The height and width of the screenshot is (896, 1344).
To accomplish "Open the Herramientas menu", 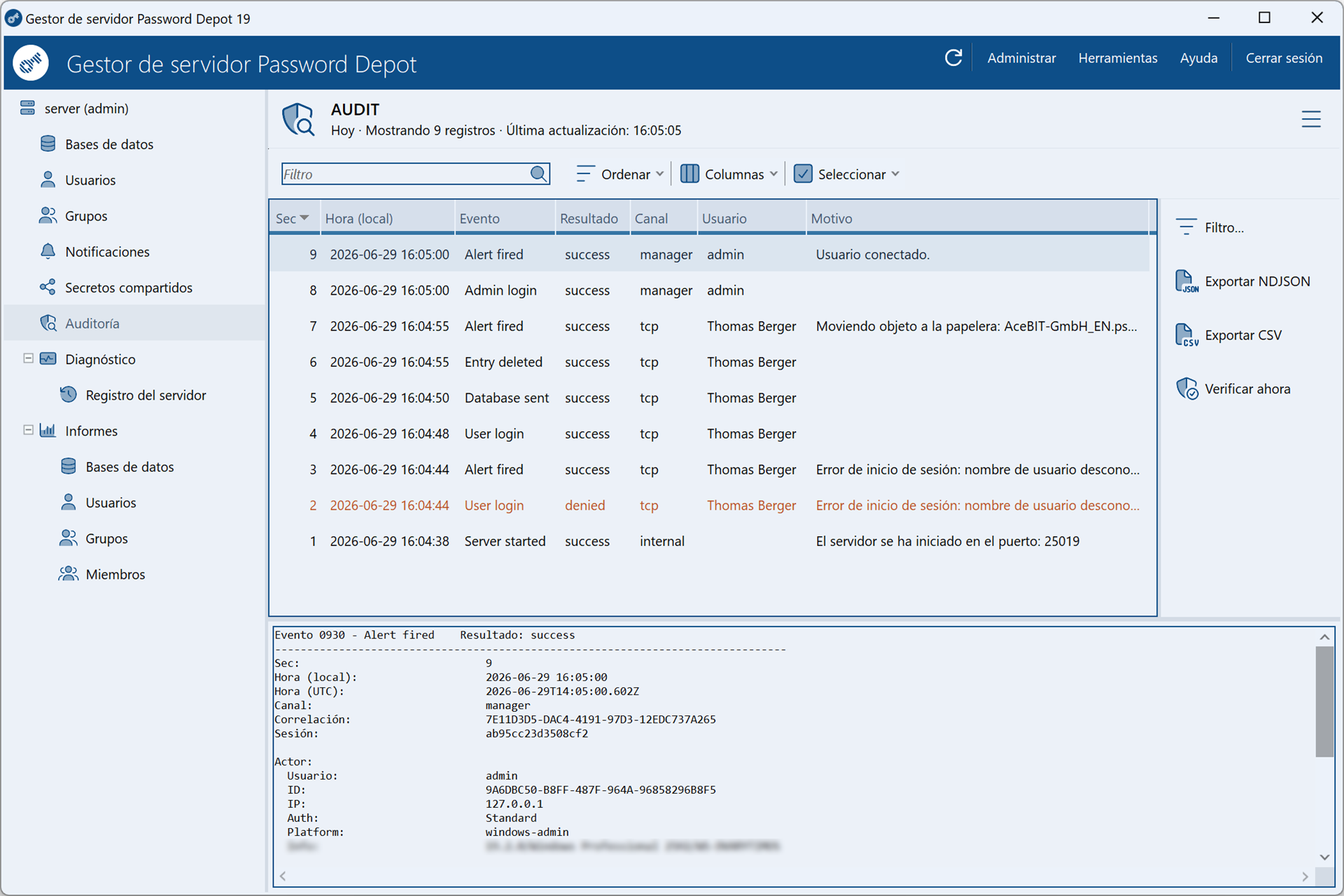I will click(1117, 58).
